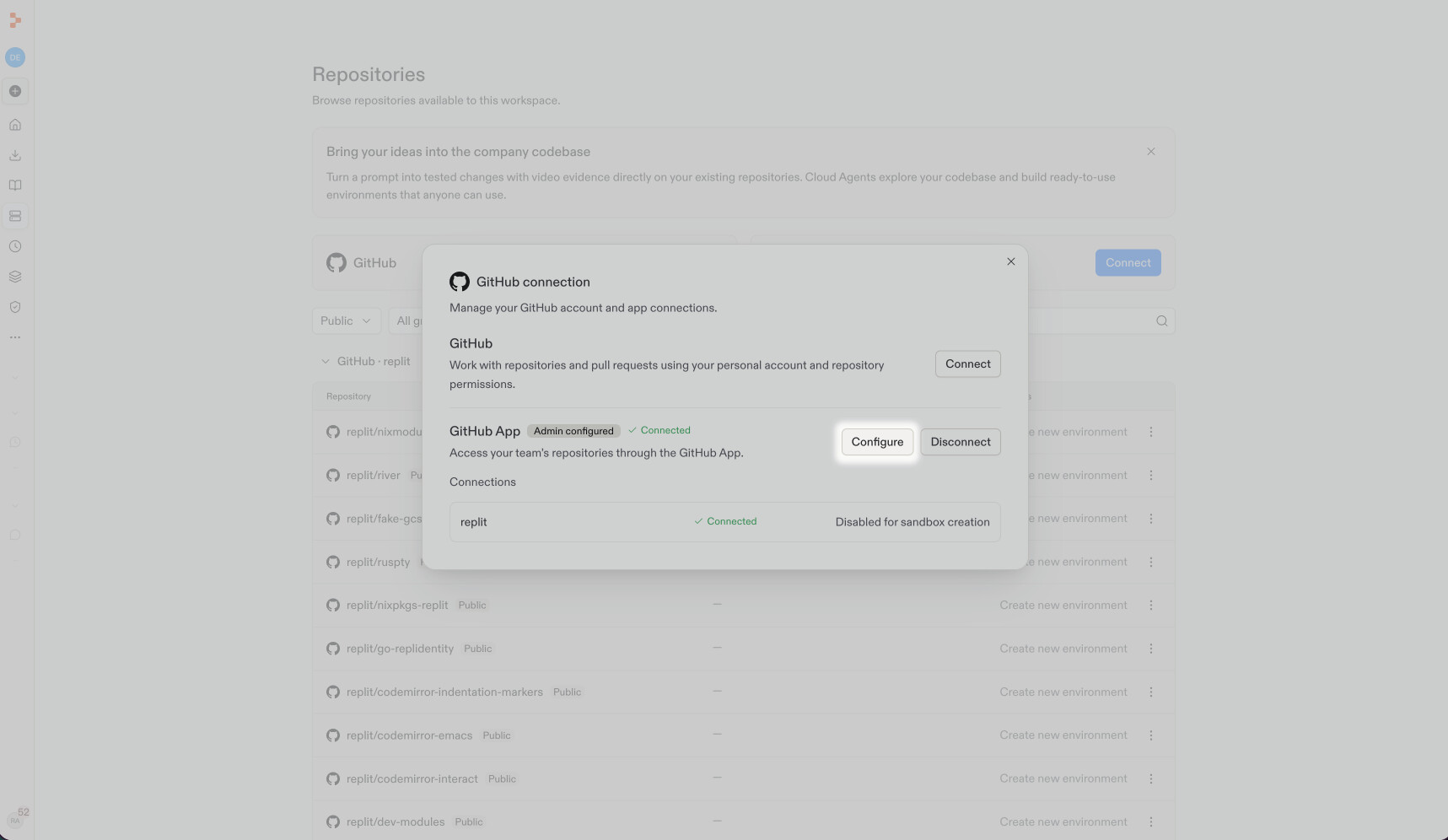Open the stacked layers icon in sidebar
1448x840 pixels.
15,277
